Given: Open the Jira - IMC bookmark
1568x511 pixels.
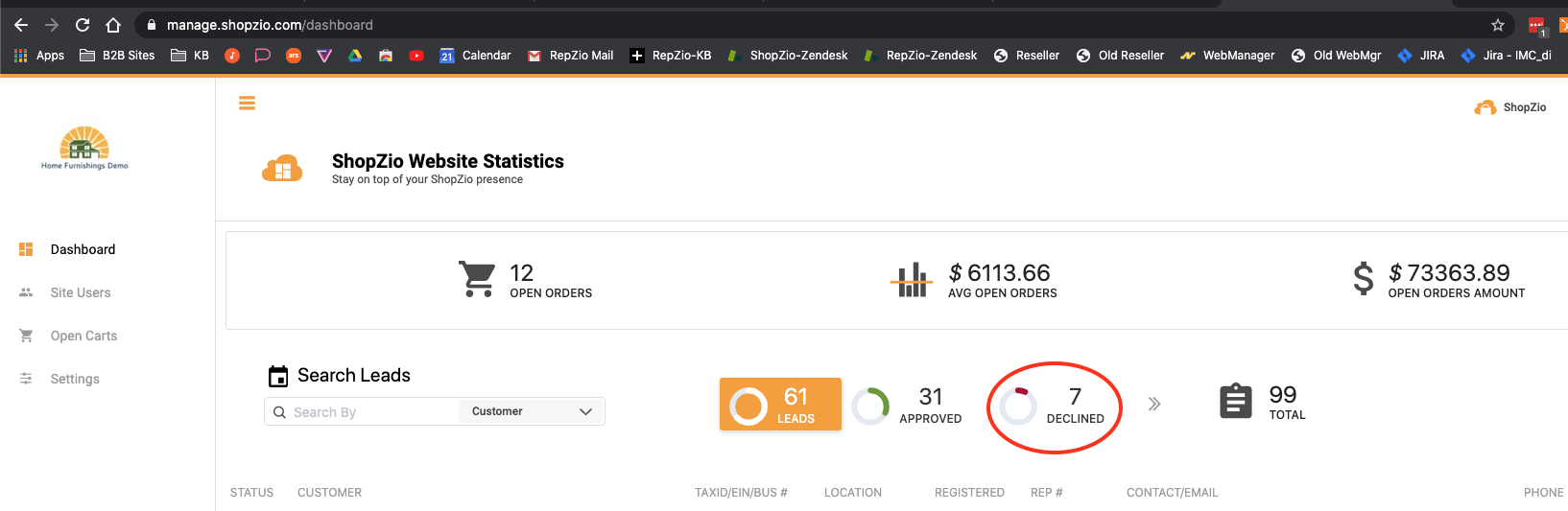Looking at the screenshot, I should coord(1506,56).
